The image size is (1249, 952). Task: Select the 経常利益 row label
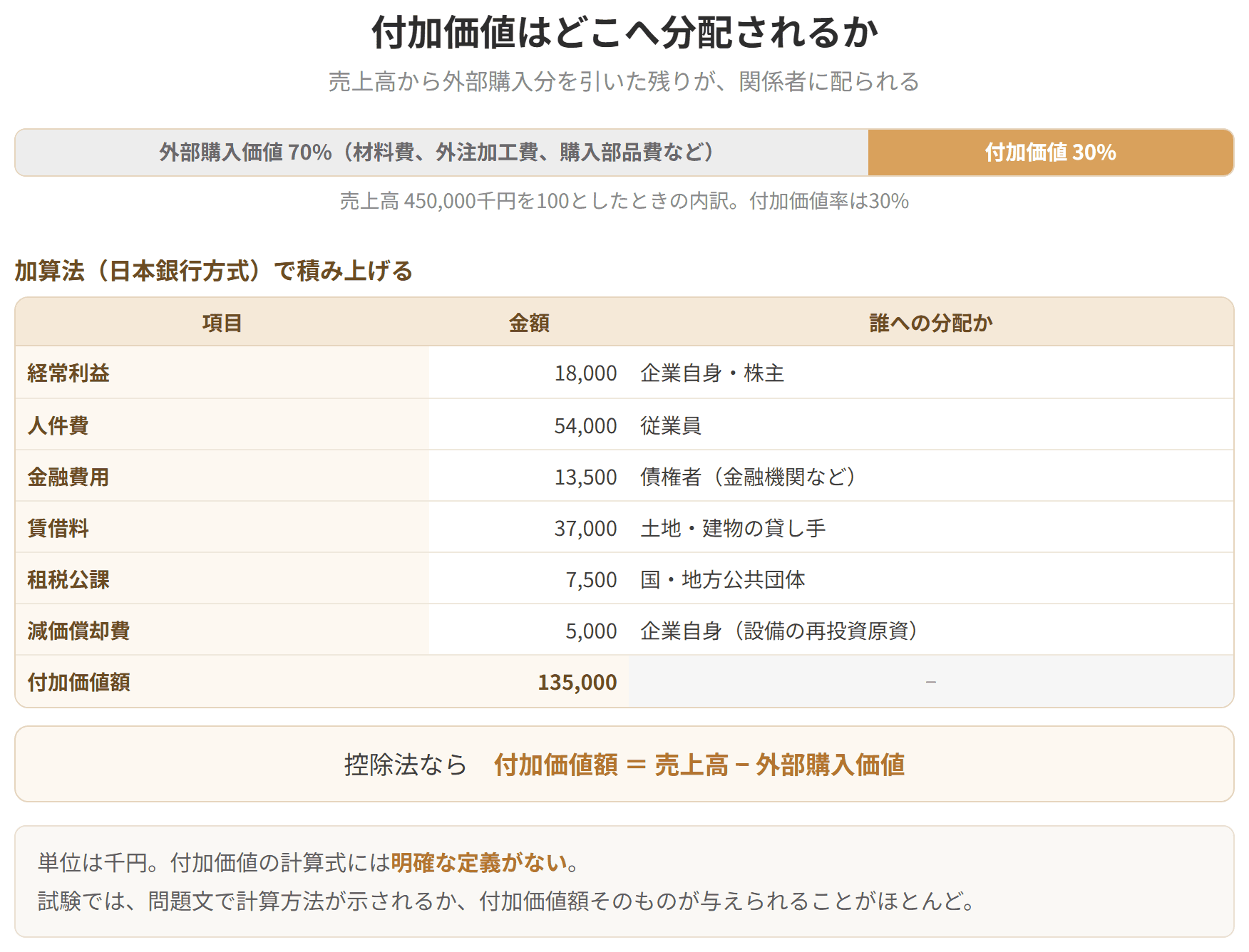(x=68, y=373)
